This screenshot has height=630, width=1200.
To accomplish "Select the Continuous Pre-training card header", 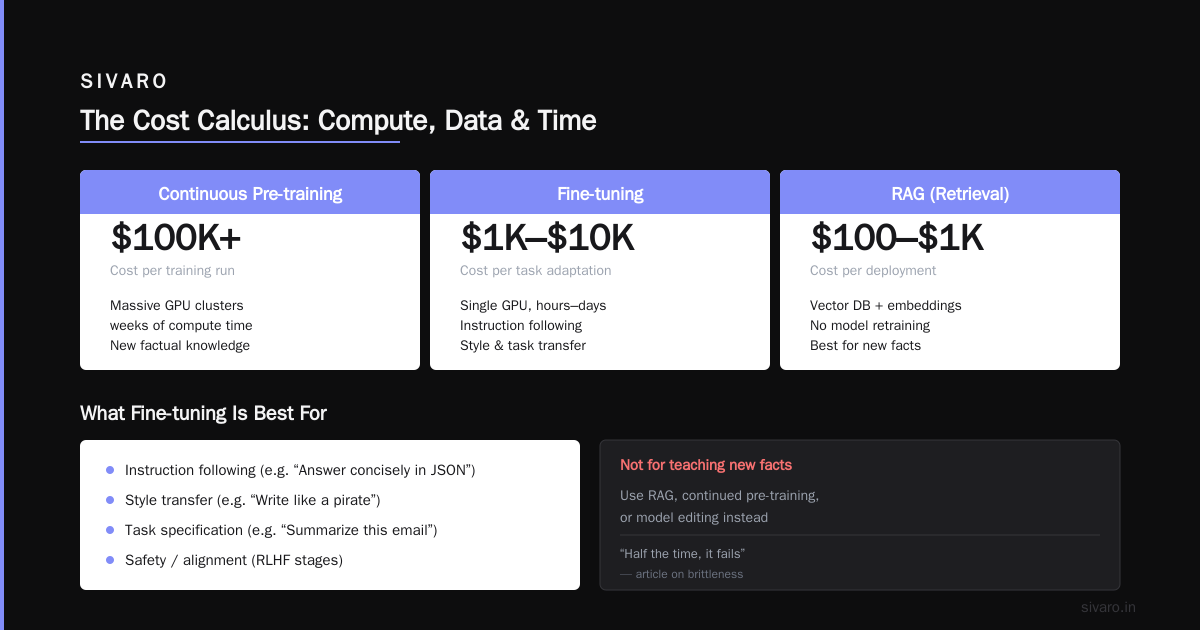I will [250, 193].
